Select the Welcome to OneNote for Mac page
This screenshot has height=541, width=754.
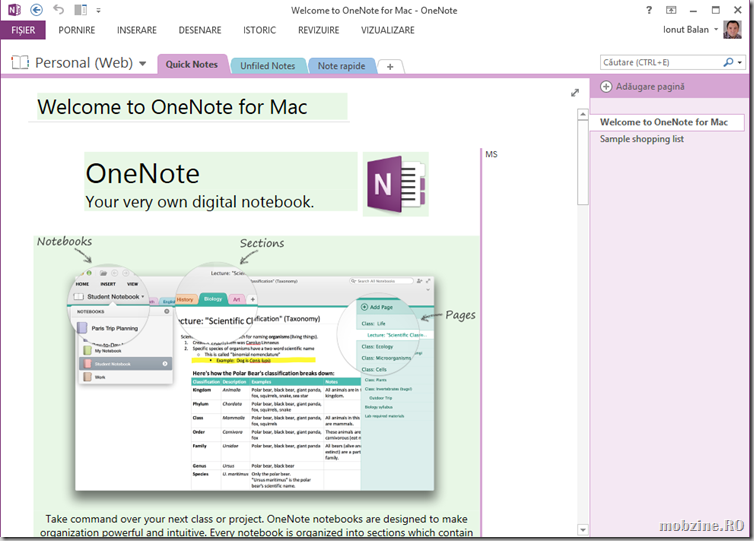pos(666,122)
